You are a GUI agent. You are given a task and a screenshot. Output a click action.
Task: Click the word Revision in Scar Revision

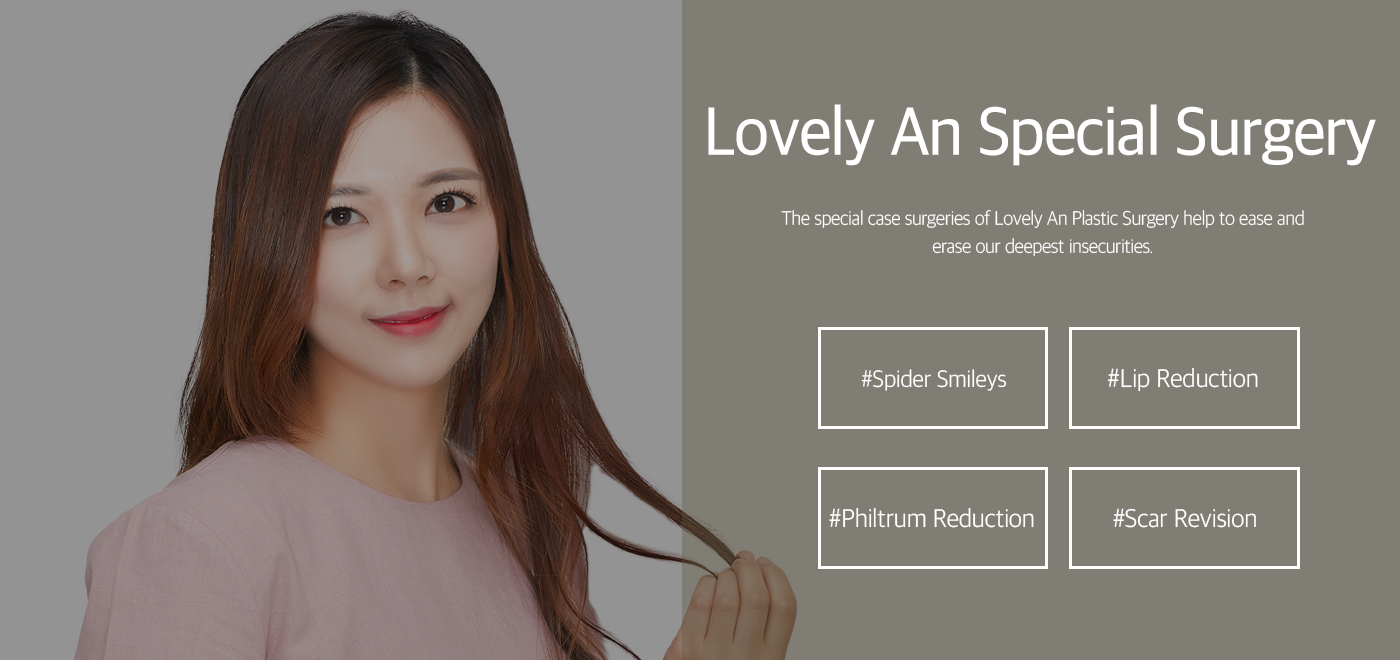pos(1215,519)
